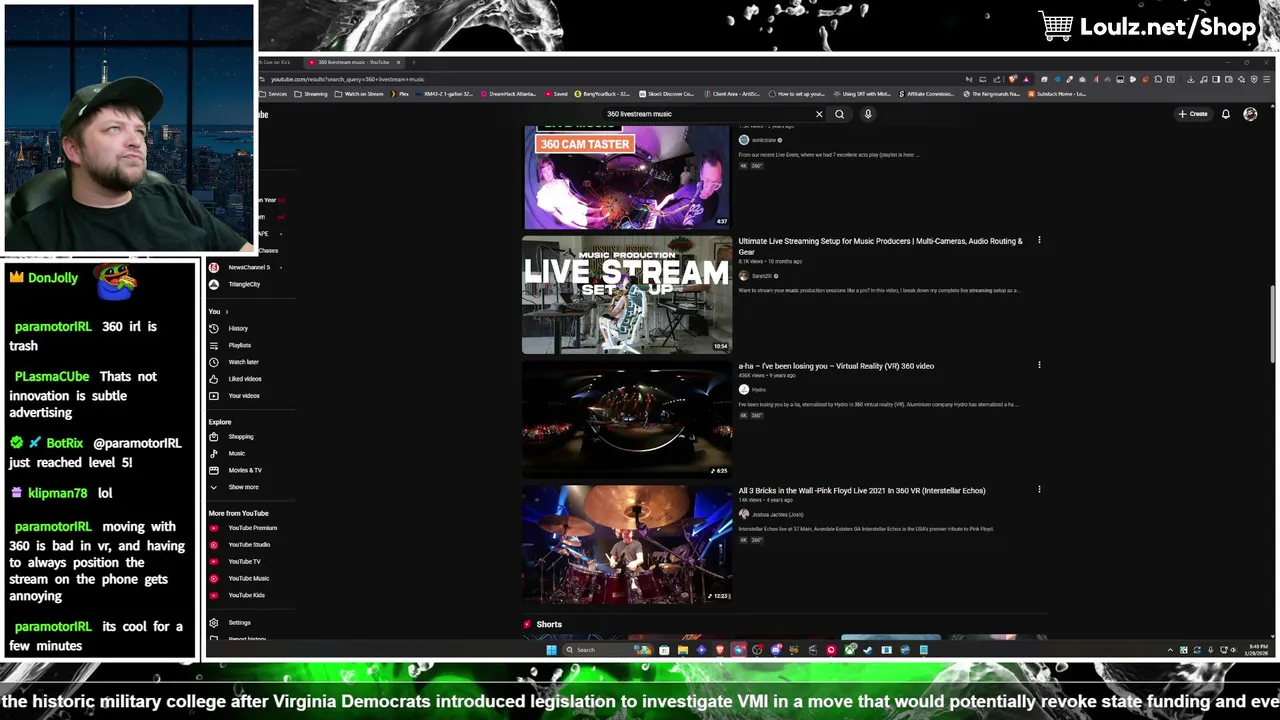This screenshot has height=720, width=1280.
Task: Open the Pink Floyd drummer video thumbnail
Action: point(627,544)
